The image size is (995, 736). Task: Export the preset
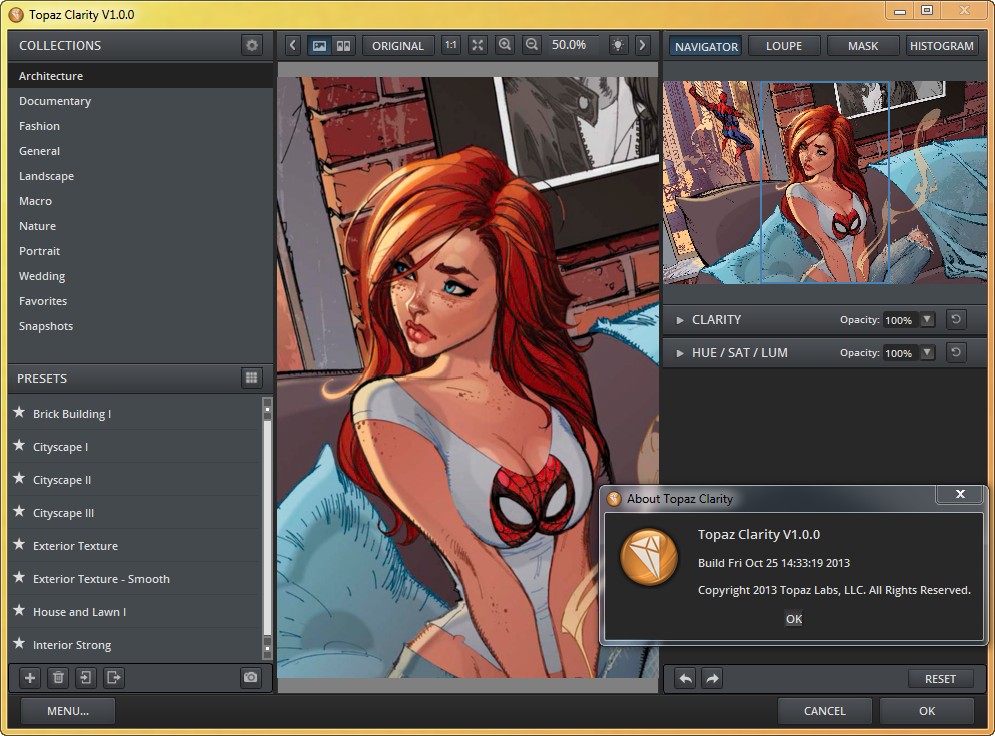coord(114,678)
